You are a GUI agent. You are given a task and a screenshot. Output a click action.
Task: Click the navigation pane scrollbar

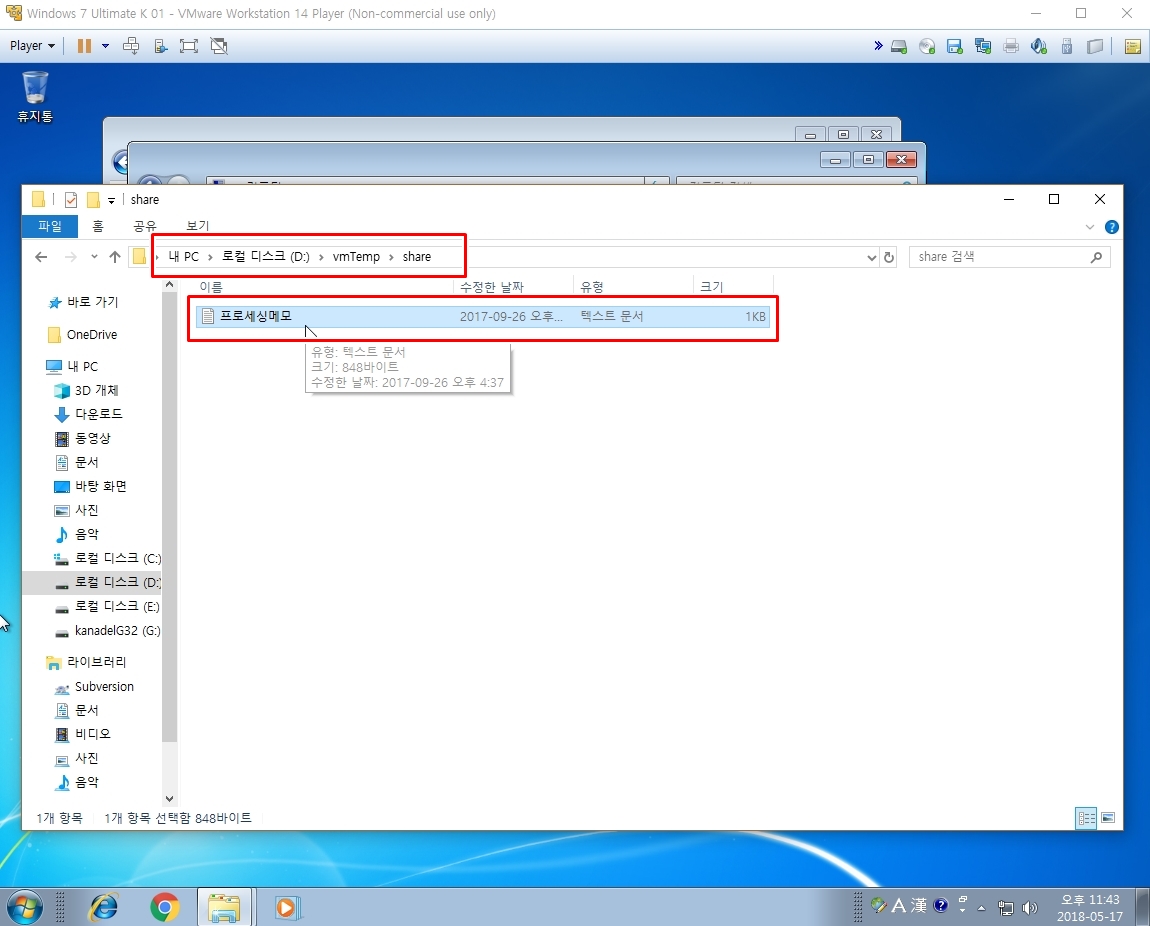(169, 516)
